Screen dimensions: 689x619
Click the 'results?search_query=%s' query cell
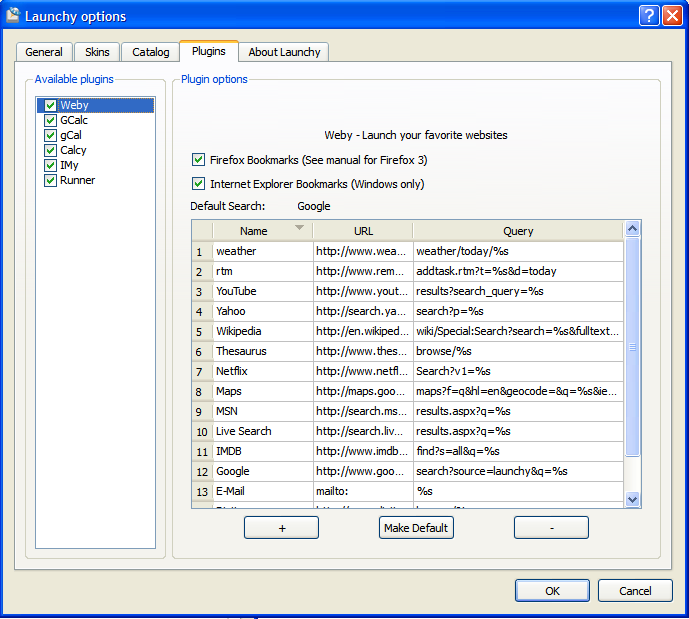click(x=518, y=291)
